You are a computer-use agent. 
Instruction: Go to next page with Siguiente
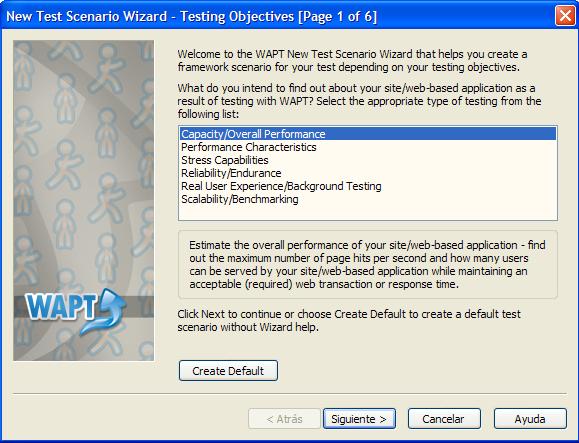pyautogui.click(x=359, y=419)
